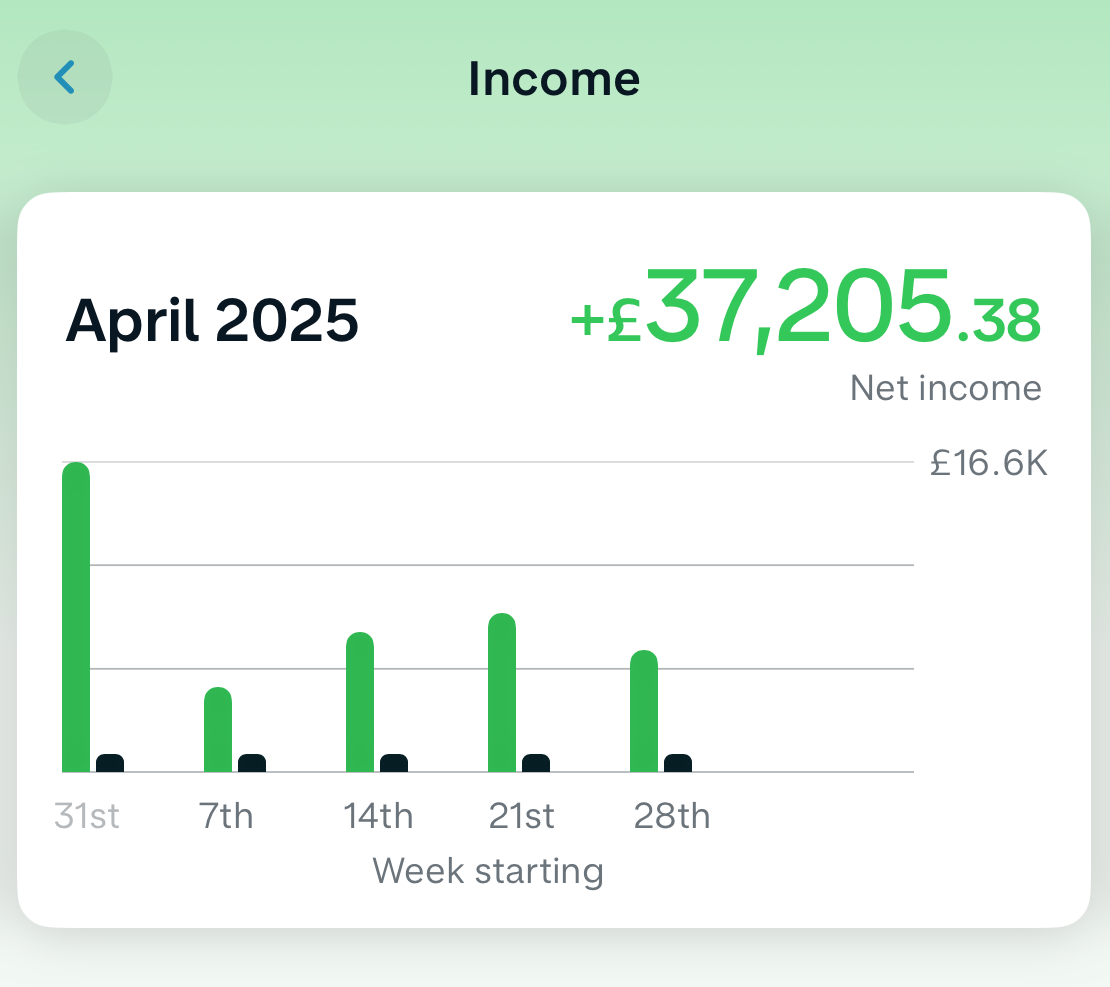Tap the green bar for week 7th

point(218,730)
